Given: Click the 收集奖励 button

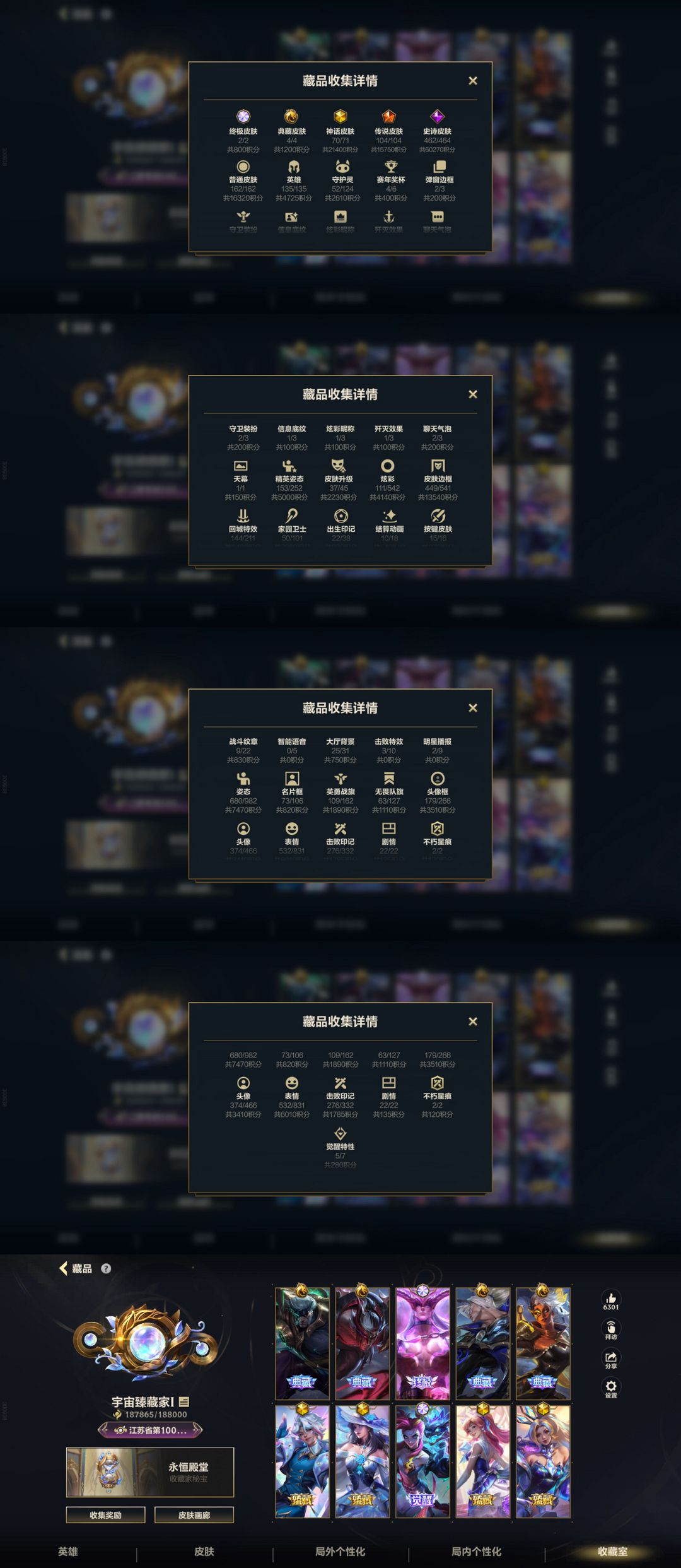Looking at the screenshot, I should (x=106, y=1514).
